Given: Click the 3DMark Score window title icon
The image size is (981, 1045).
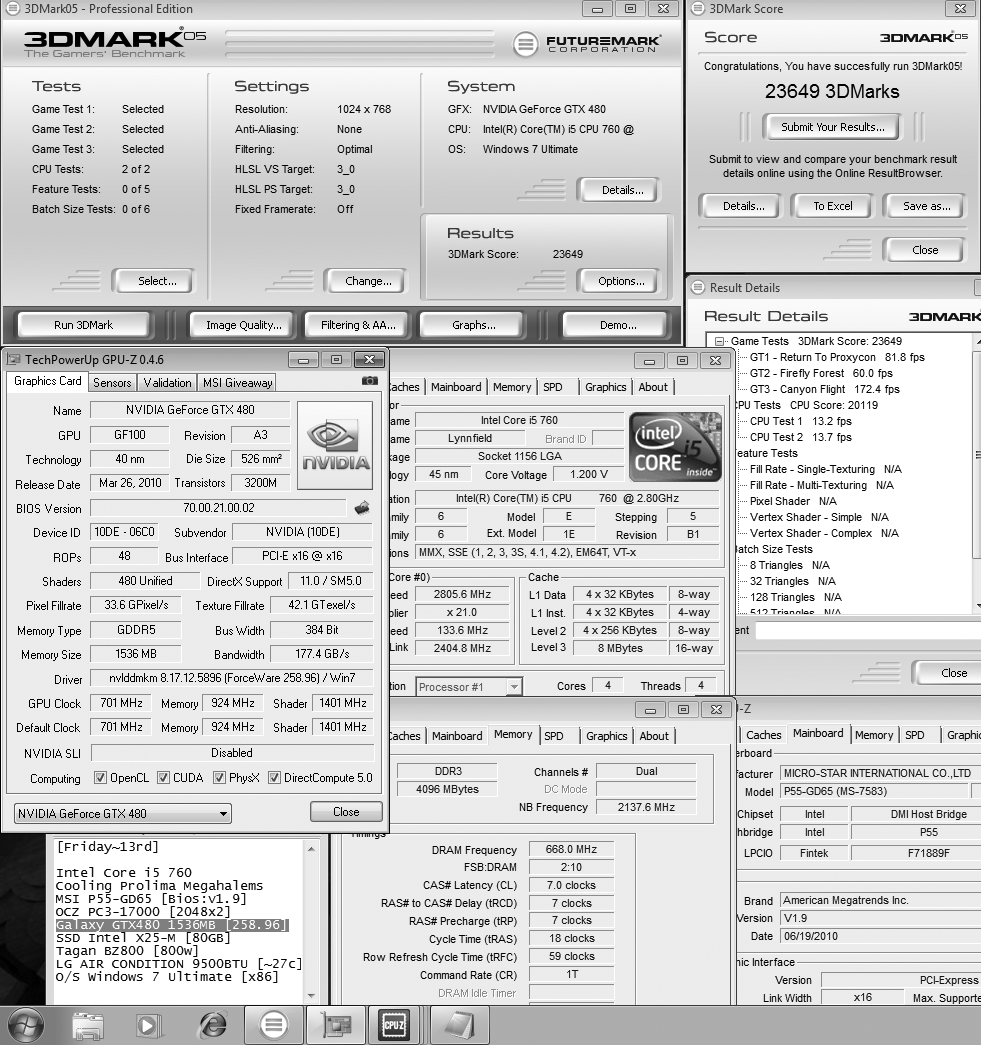Looking at the screenshot, I should click(698, 9).
